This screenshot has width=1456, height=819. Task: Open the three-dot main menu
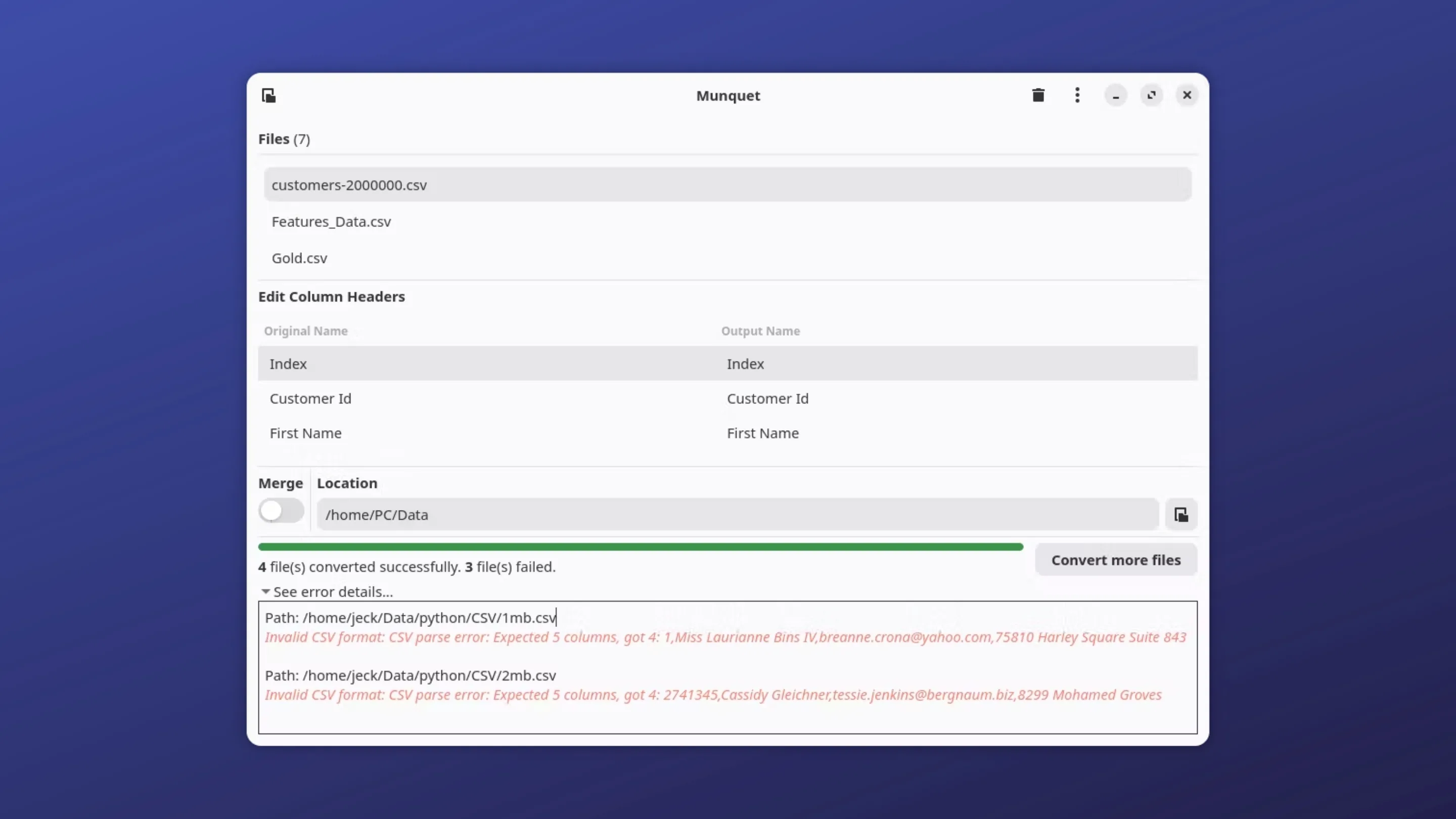[1077, 96]
